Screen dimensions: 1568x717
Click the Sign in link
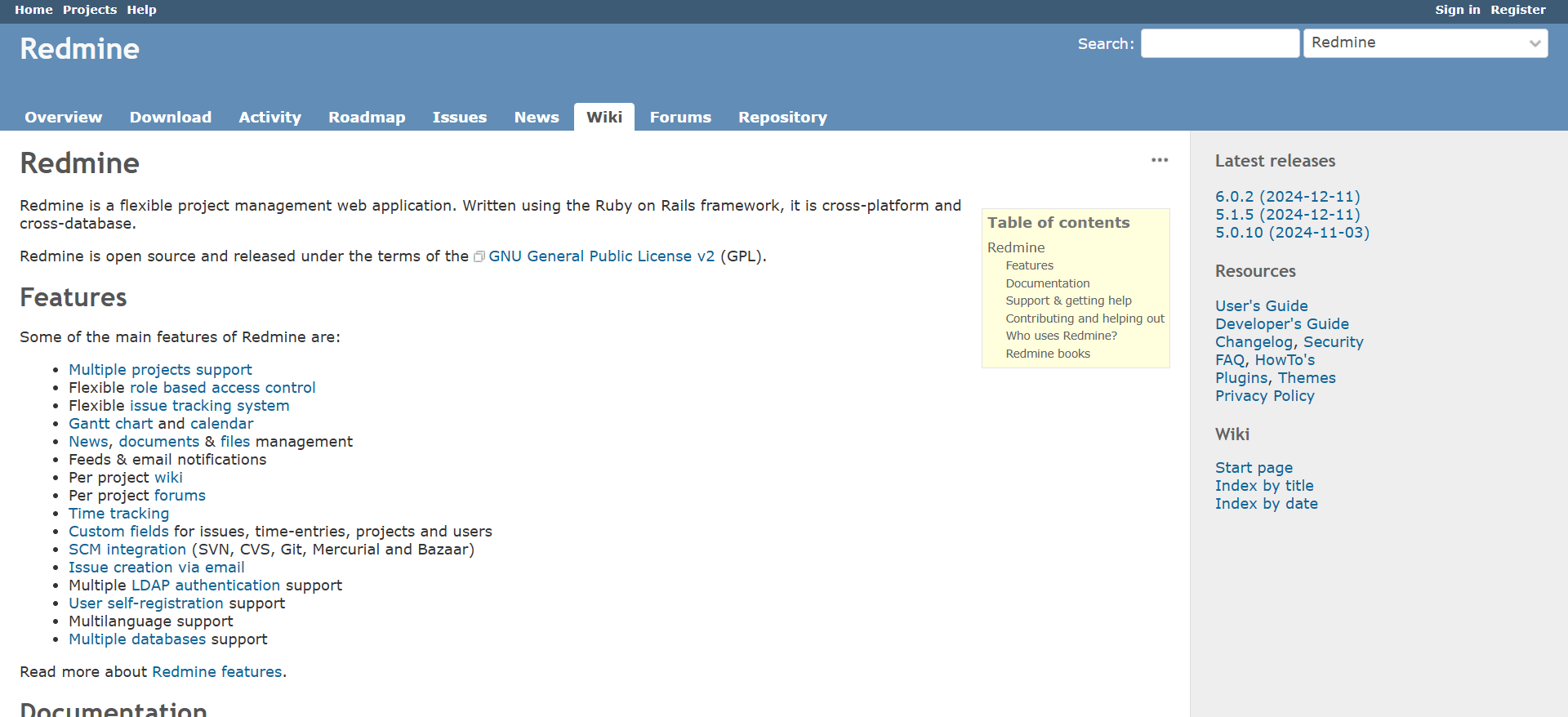click(1458, 10)
